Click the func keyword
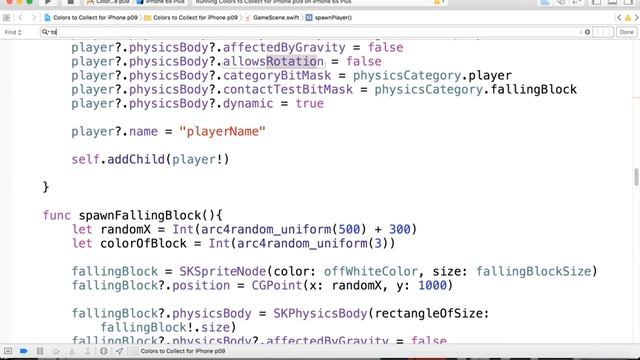 (x=57, y=215)
